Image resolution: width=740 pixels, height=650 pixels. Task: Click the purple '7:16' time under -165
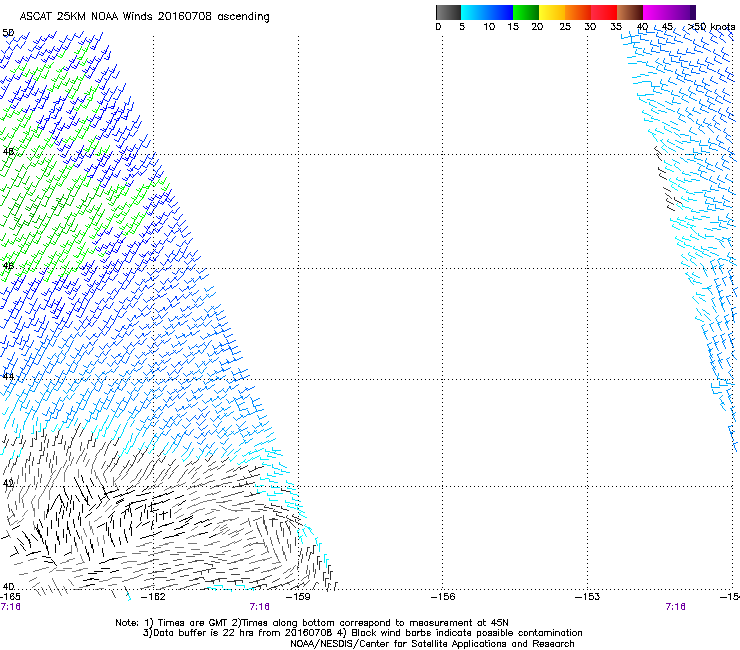[11, 607]
